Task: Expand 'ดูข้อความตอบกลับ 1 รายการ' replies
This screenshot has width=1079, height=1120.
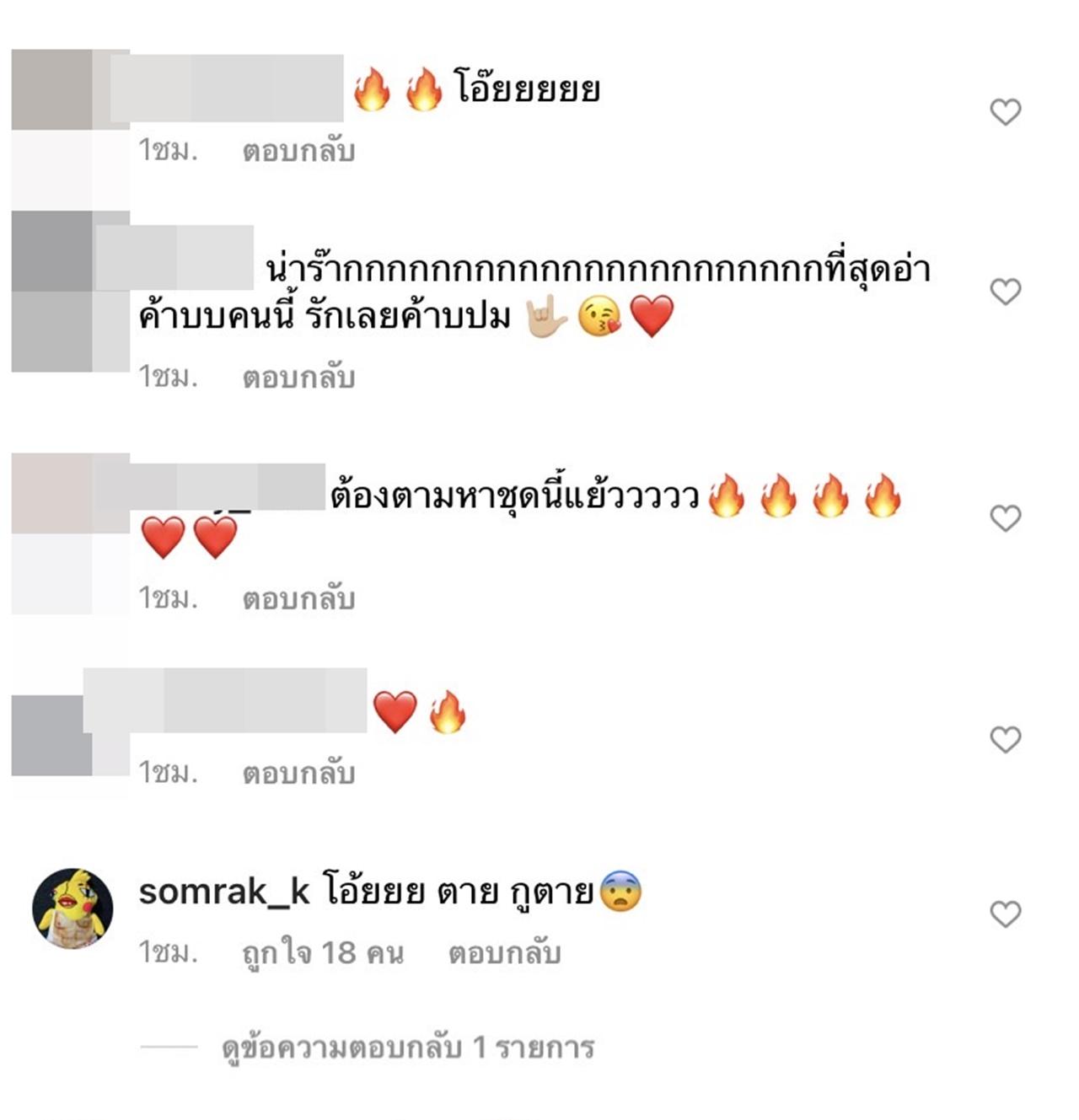Action: point(408,1048)
